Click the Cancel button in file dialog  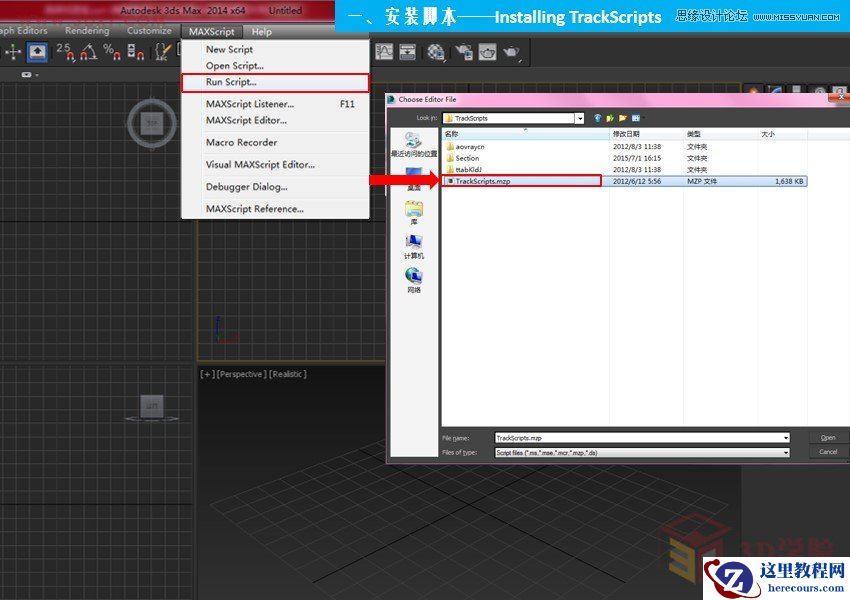coord(828,451)
